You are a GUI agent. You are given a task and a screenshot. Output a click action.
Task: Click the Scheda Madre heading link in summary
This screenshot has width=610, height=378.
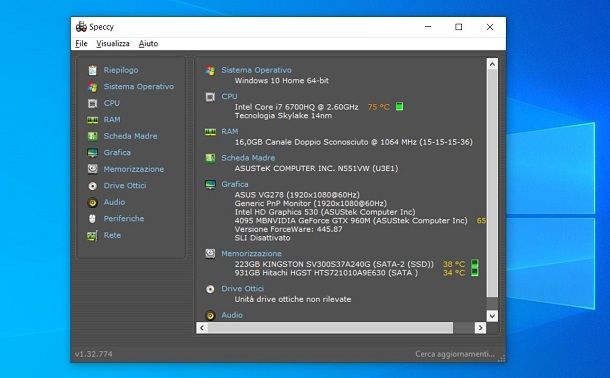click(248, 158)
